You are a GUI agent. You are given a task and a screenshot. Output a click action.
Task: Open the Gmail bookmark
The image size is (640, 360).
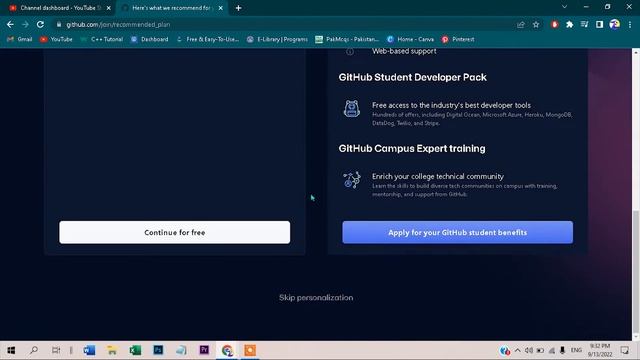click(20, 39)
